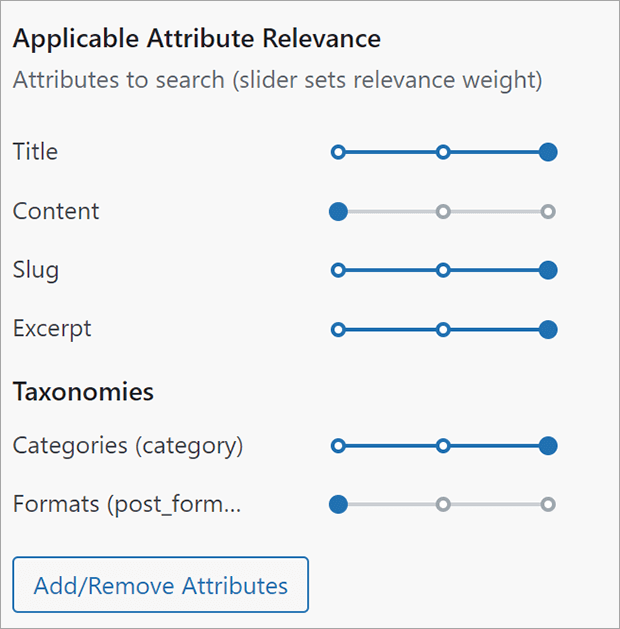Set Title relevance slider to middle stop
The height and width of the screenshot is (629, 620).
click(x=443, y=152)
